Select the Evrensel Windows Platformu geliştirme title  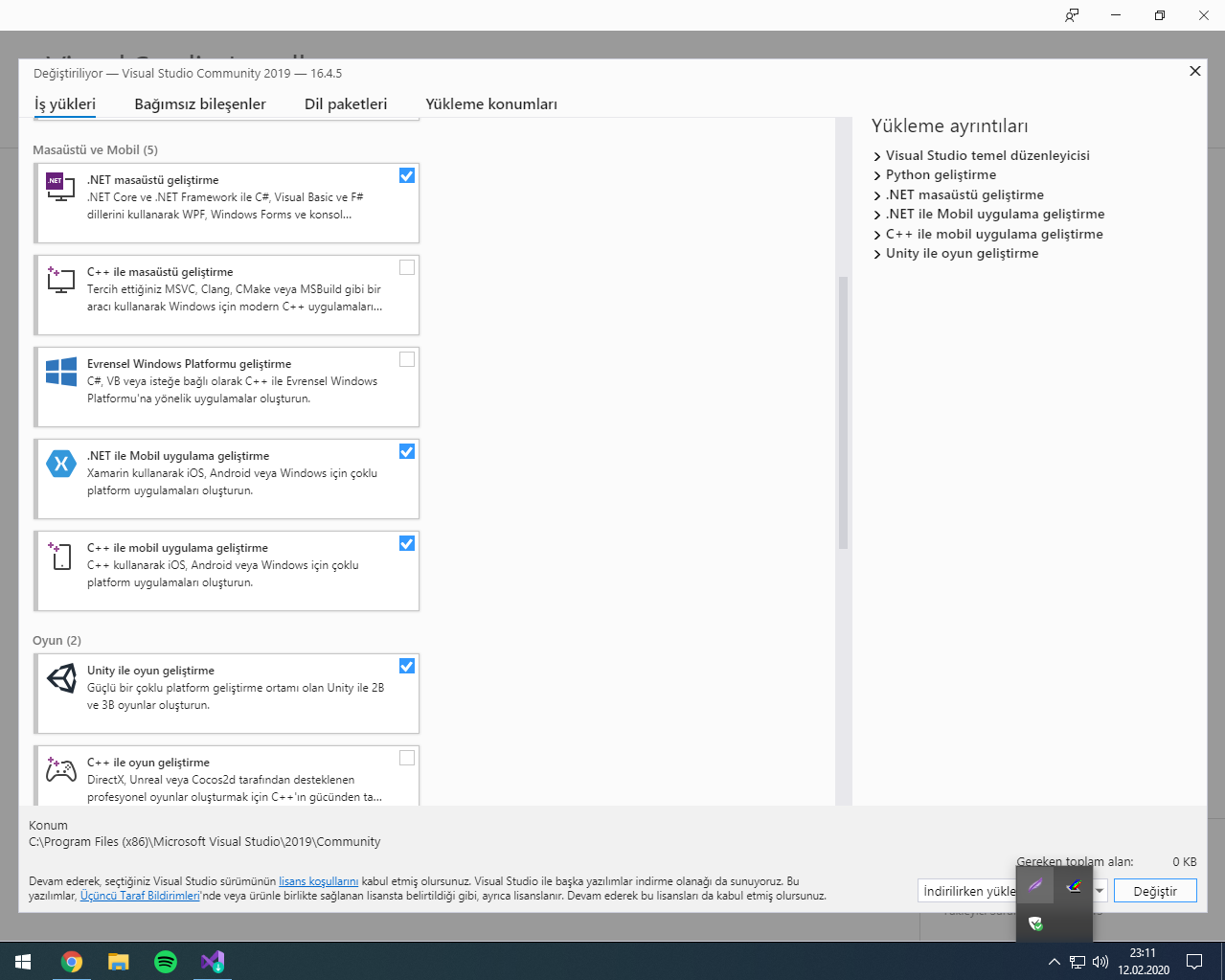coord(189,363)
